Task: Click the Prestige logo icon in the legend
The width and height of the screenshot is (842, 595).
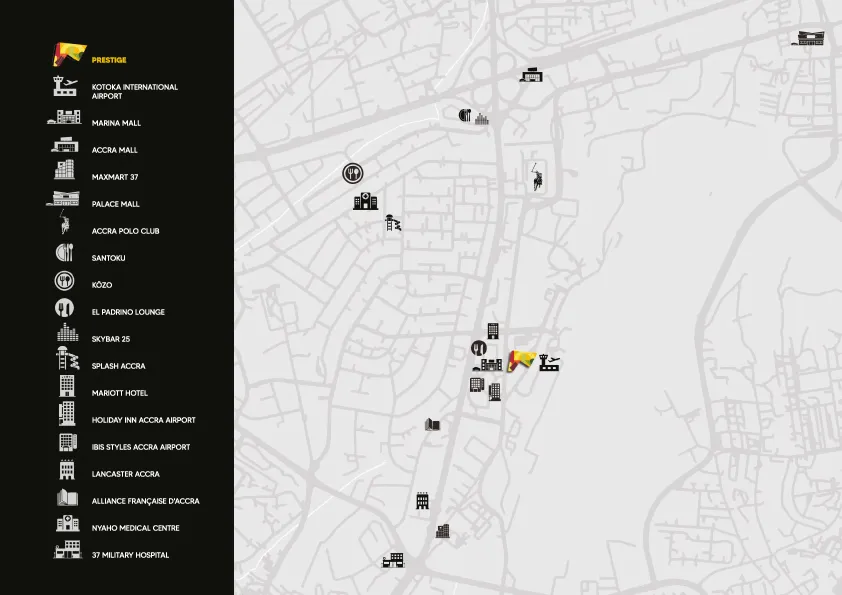Action: click(x=69, y=54)
